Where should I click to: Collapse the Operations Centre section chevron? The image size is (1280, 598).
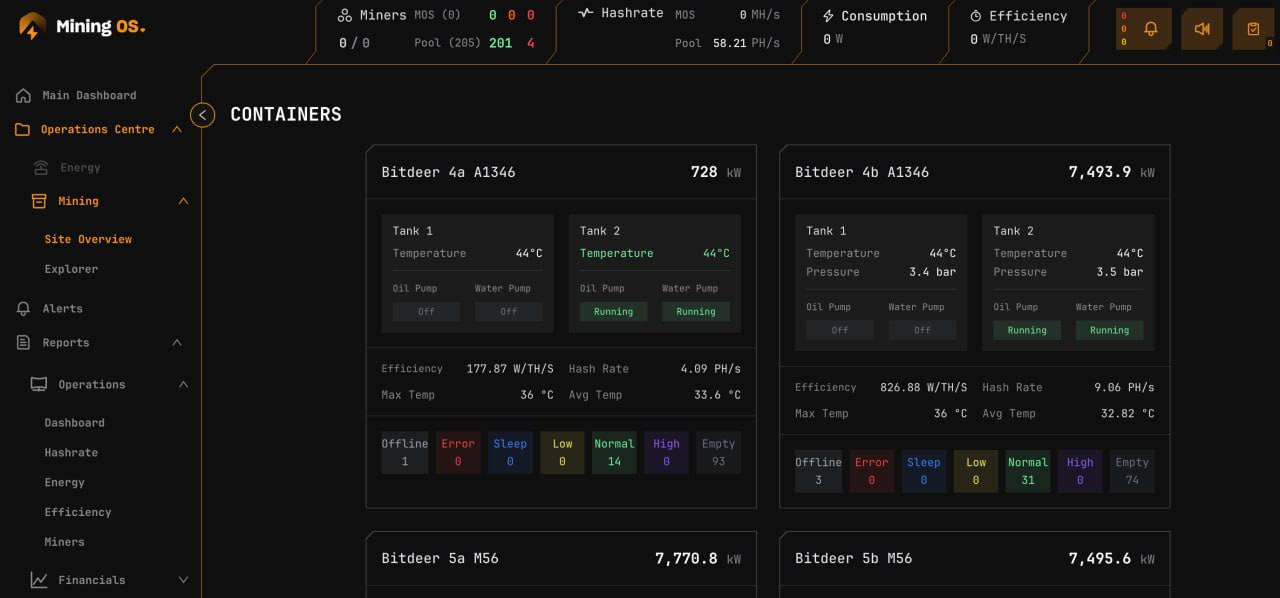177,130
